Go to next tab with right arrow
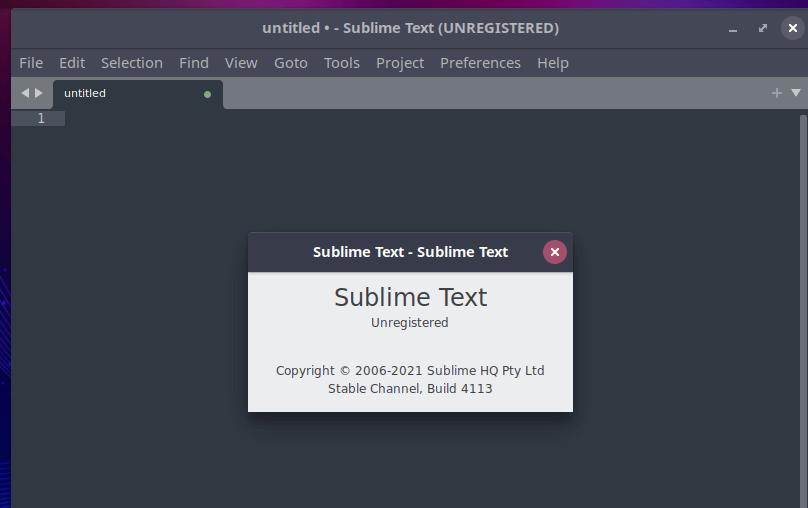Viewport: 808px width, 508px height. (39, 93)
